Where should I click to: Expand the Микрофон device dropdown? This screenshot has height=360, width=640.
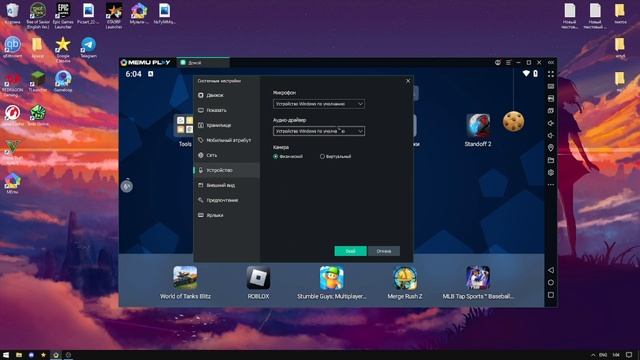coord(319,104)
